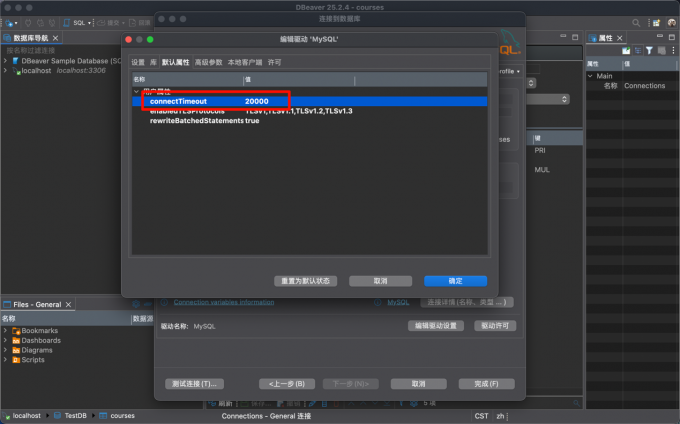Expand the localhost connection tree node
The width and height of the screenshot is (680, 424).
5,70
